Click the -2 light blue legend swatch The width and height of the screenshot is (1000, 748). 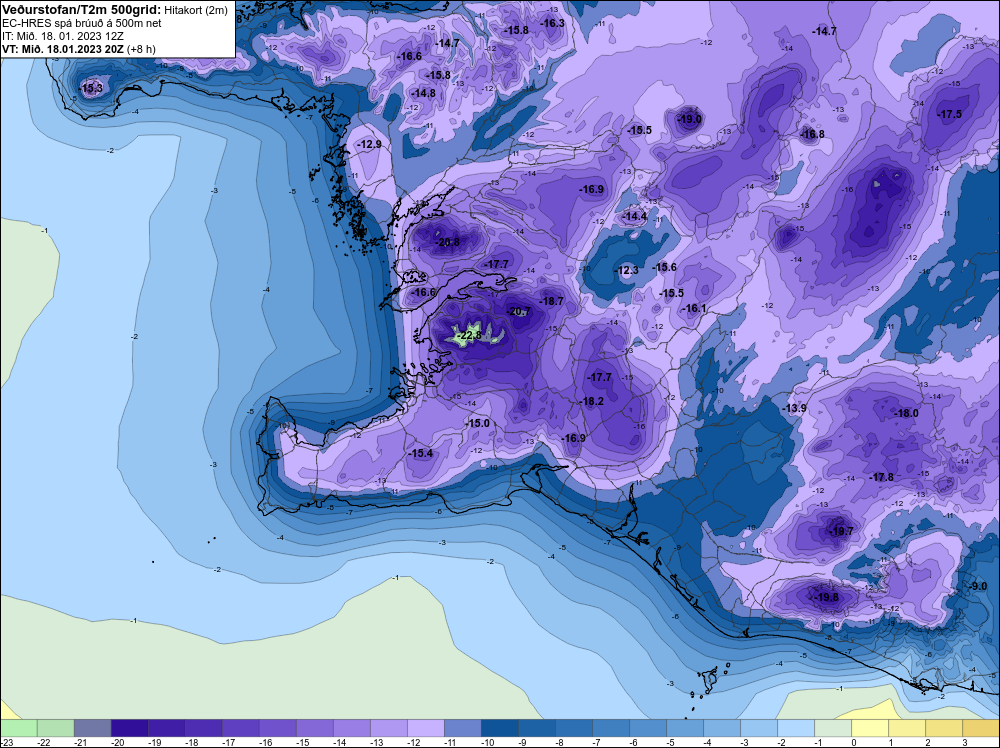pos(796,728)
